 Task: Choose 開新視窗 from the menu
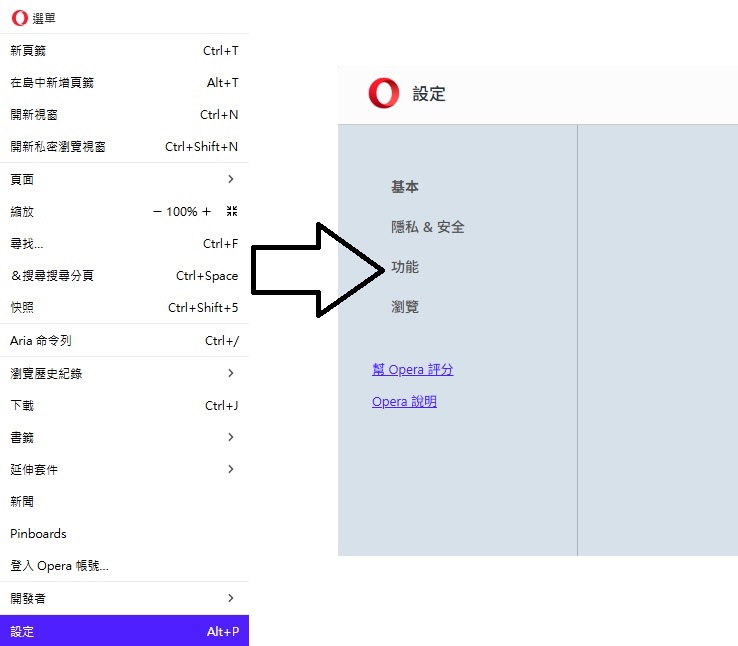pos(124,114)
